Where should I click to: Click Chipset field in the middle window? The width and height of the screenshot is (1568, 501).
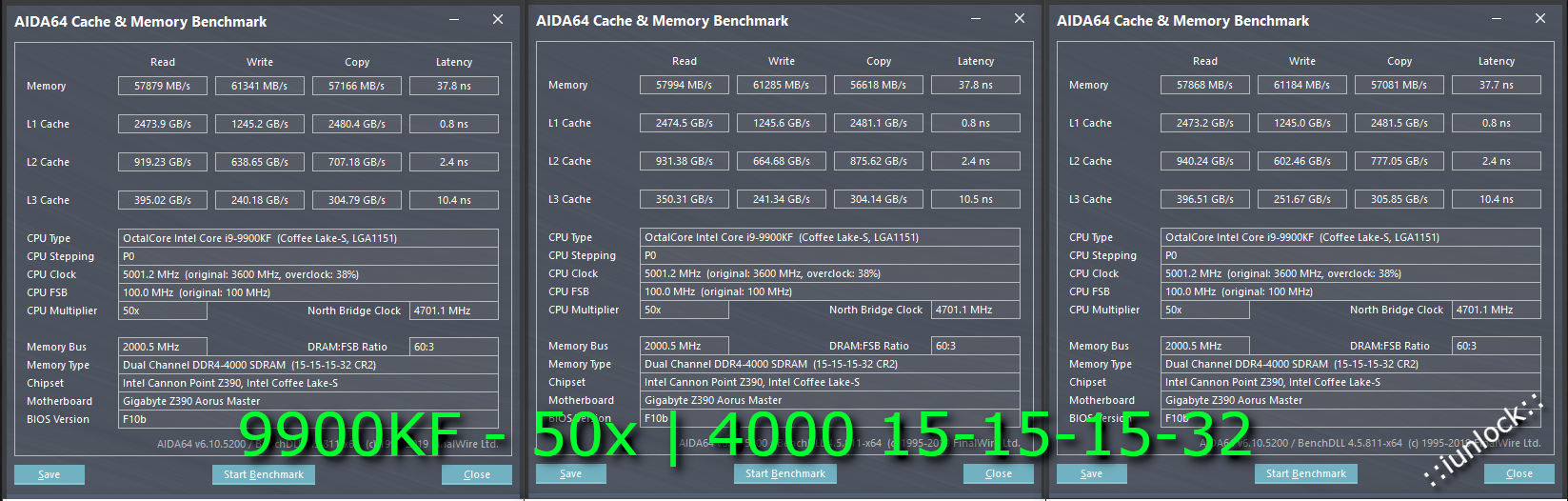pyautogui.click(x=830, y=382)
